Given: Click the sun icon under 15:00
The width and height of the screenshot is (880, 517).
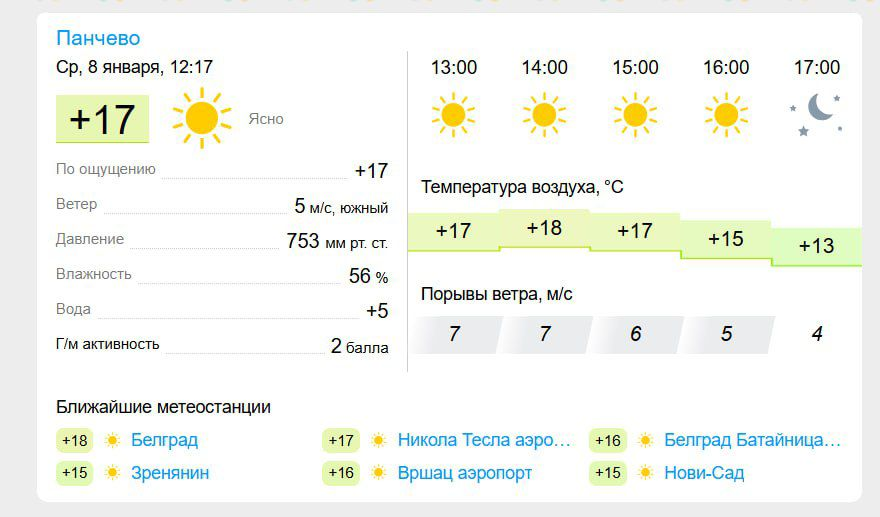Looking at the screenshot, I should tap(635, 115).
